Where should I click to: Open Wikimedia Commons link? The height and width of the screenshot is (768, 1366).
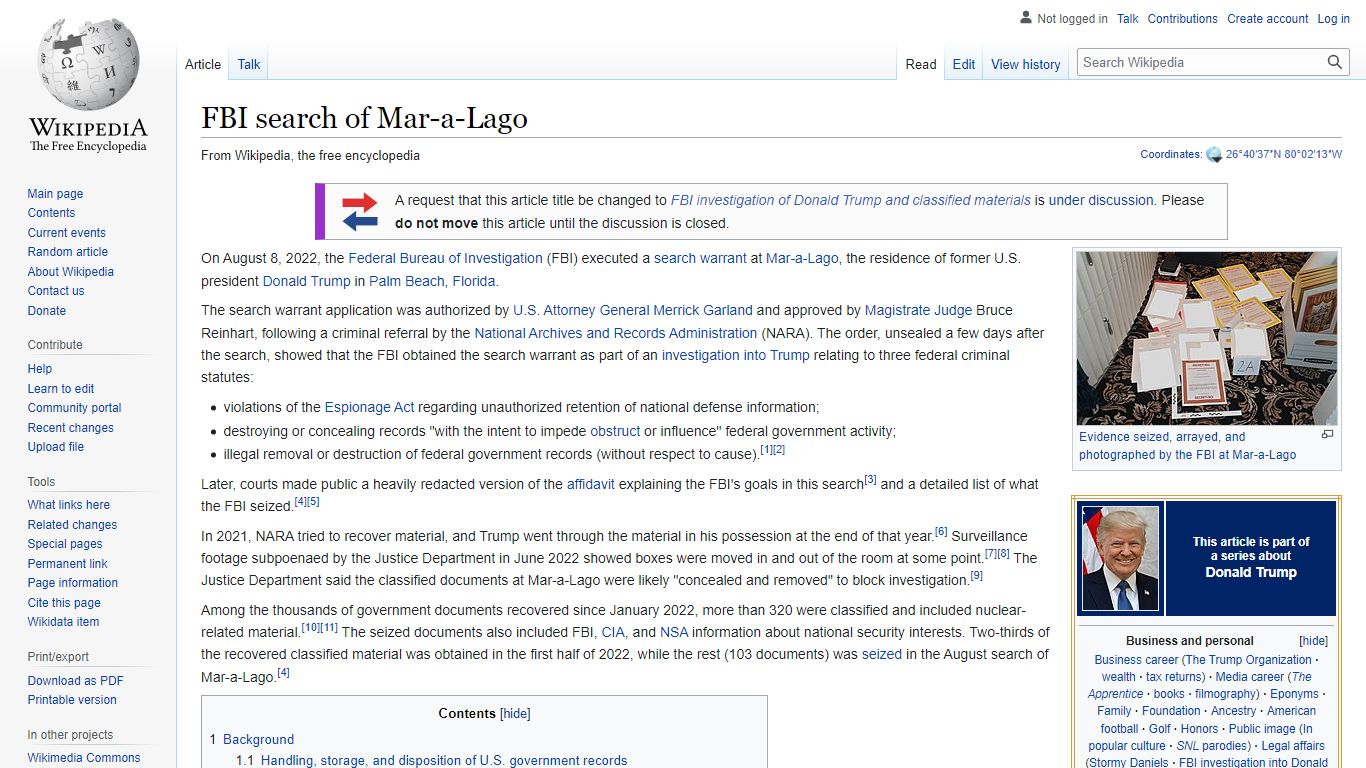tap(83, 758)
